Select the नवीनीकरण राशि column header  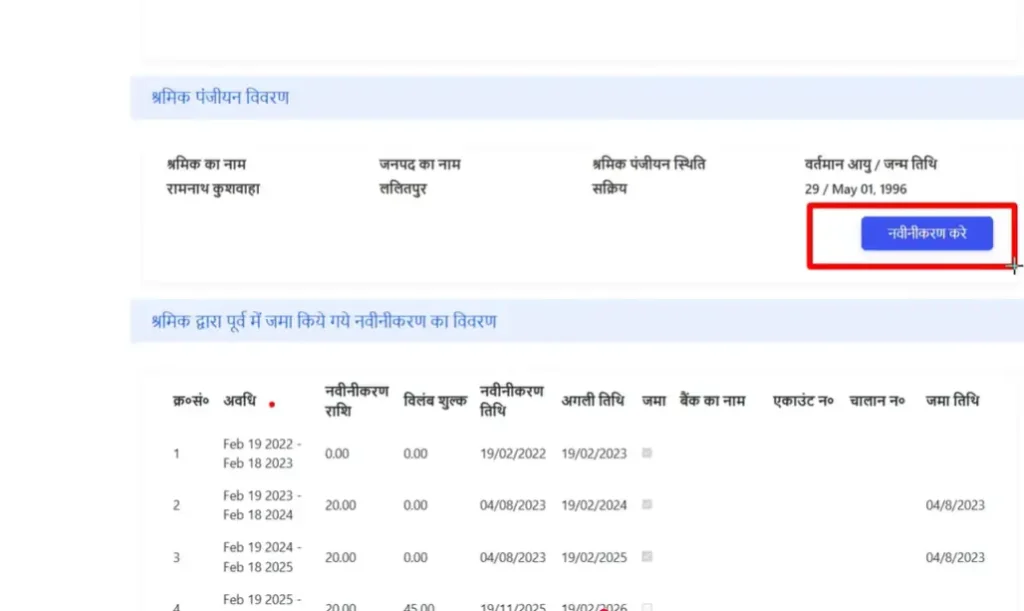click(x=354, y=399)
